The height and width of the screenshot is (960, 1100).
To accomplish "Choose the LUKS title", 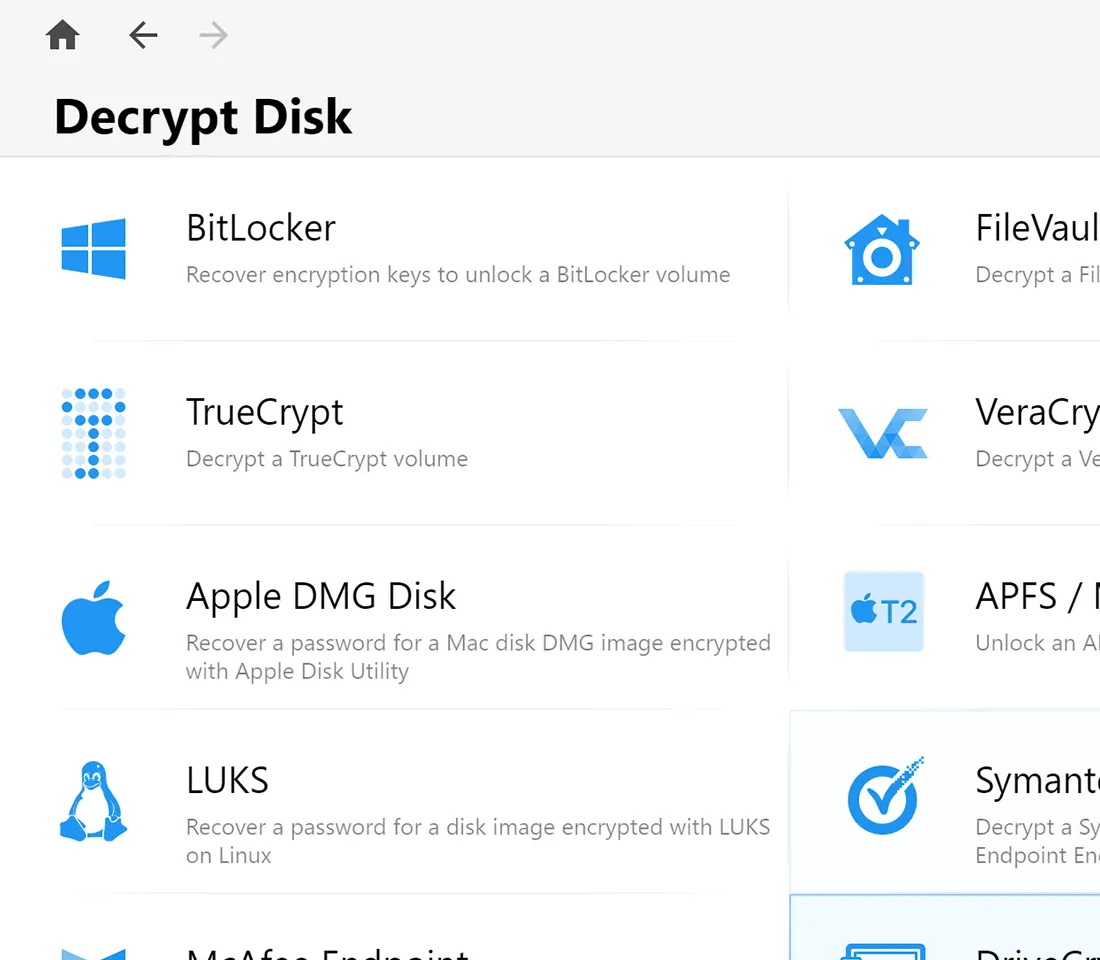I will pos(227,780).
